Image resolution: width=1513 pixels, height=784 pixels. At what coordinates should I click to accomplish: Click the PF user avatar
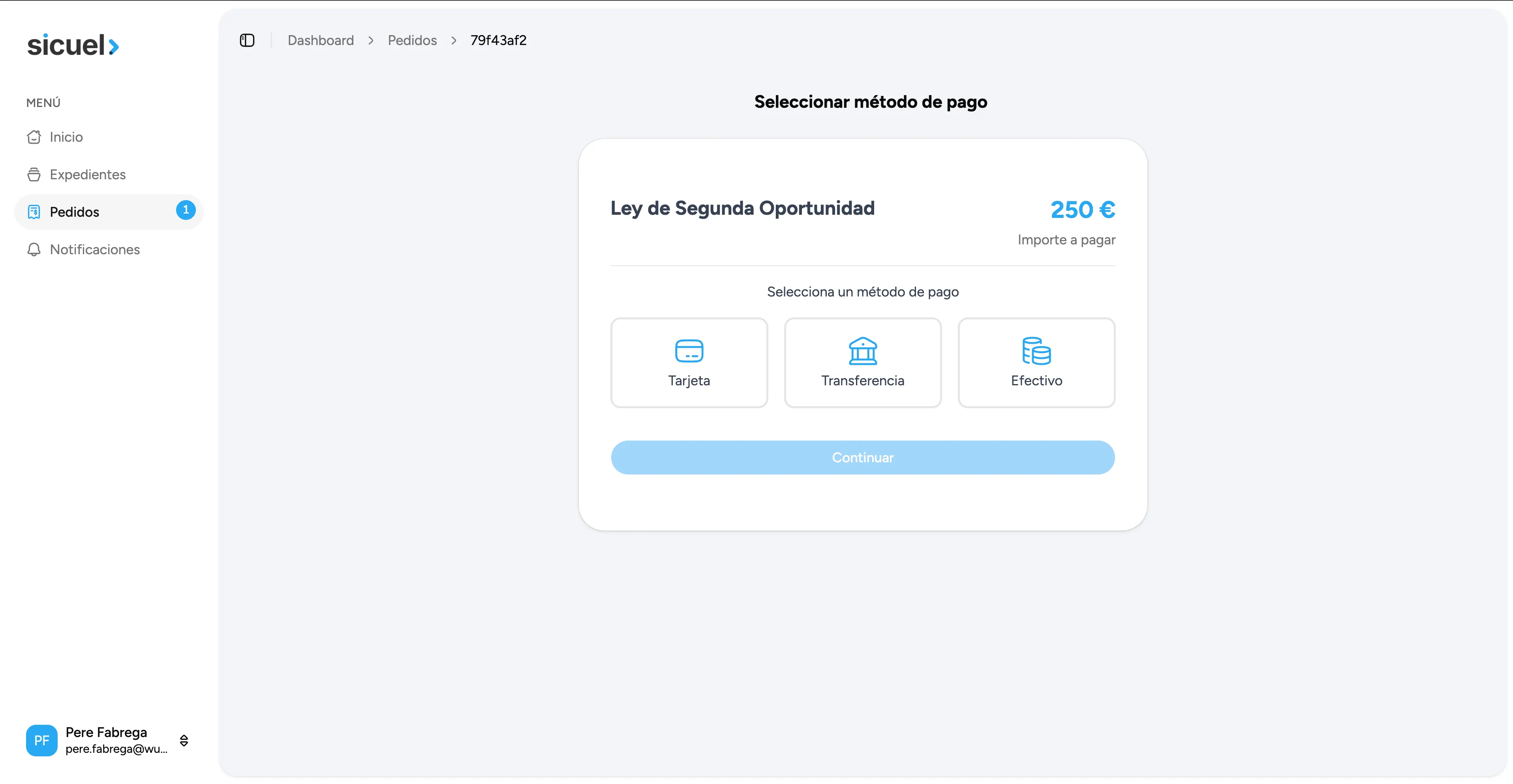click(42, 740)
